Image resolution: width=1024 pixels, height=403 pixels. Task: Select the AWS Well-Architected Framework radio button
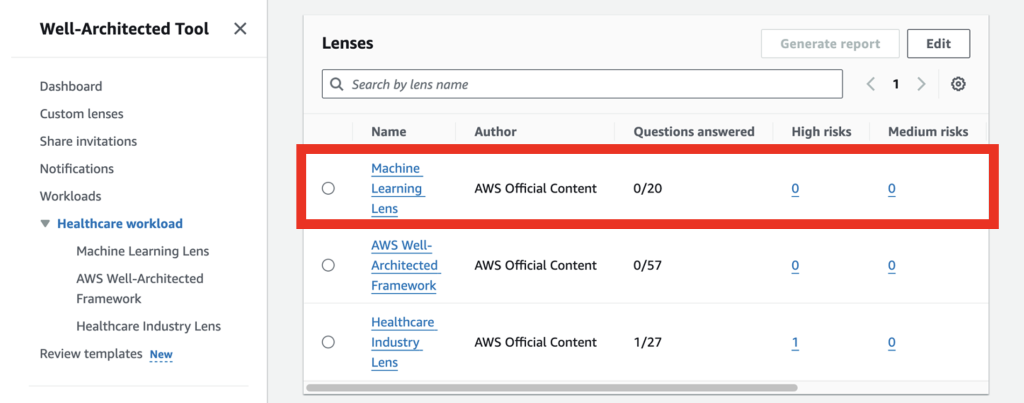tap(328, 265)
